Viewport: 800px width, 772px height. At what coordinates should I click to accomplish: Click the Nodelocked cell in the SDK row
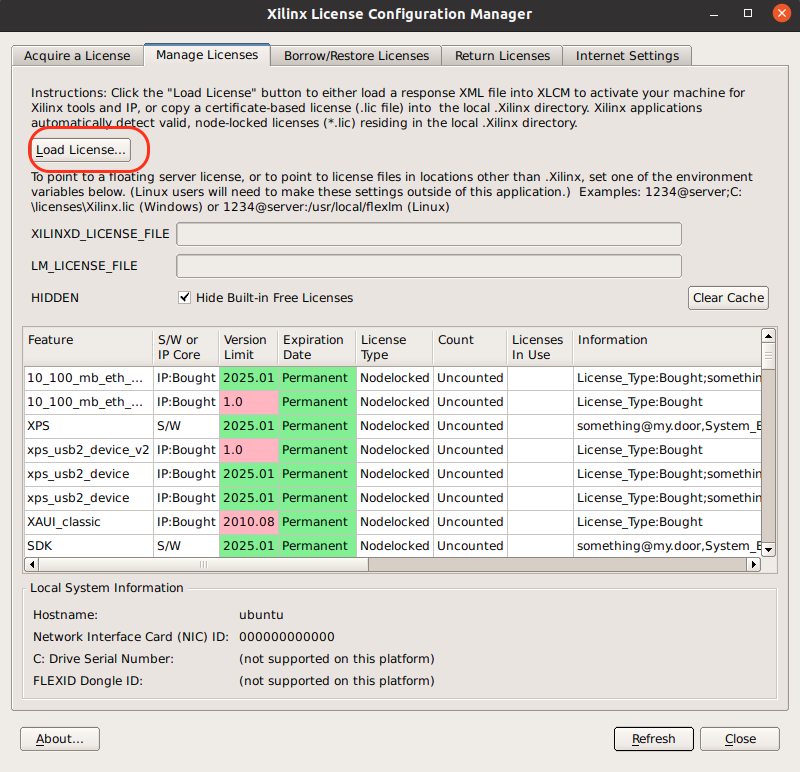[395, 545]
